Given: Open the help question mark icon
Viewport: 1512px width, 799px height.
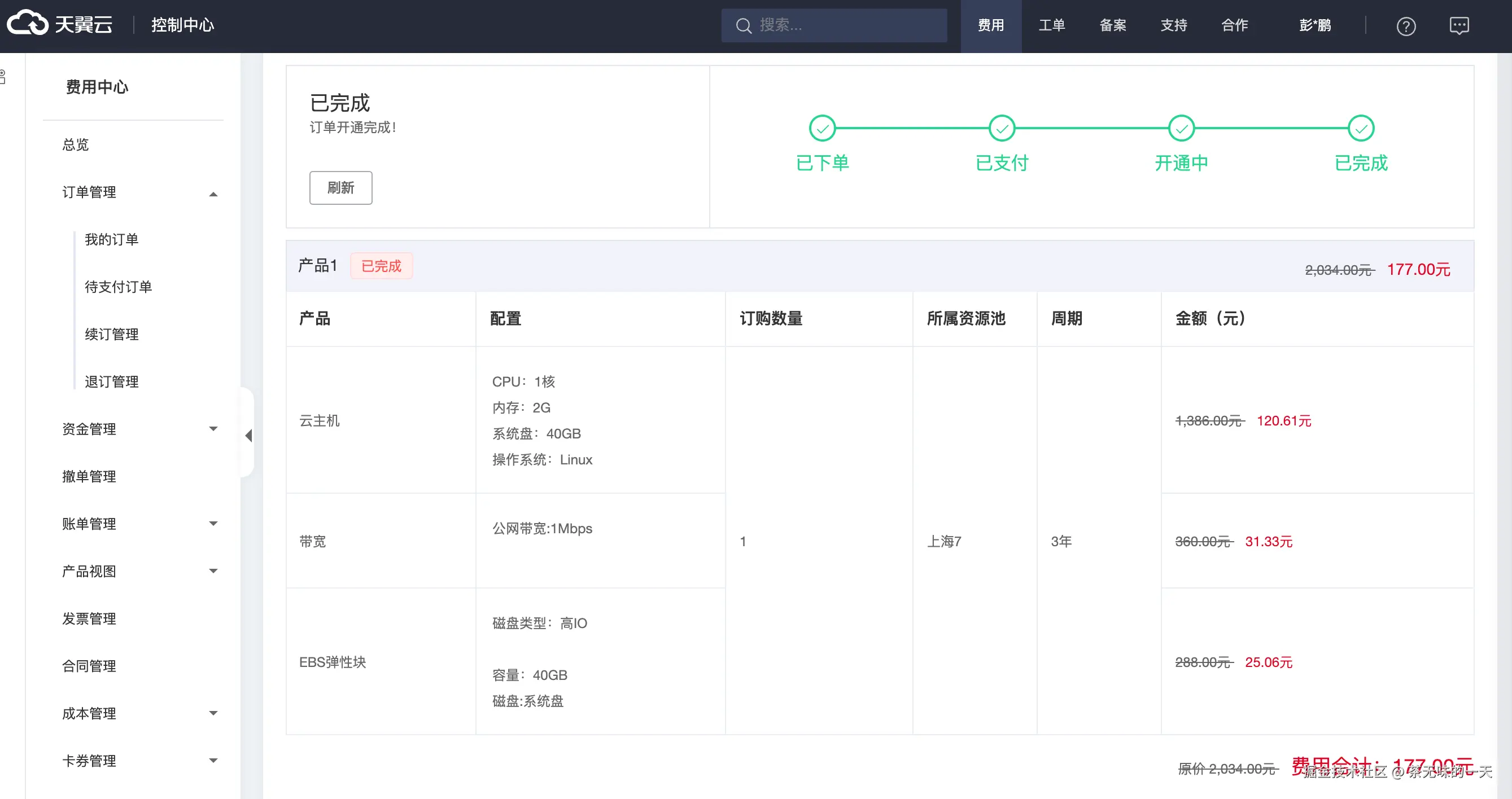Looking at the screenshot, I should (x=1406, y=26).
